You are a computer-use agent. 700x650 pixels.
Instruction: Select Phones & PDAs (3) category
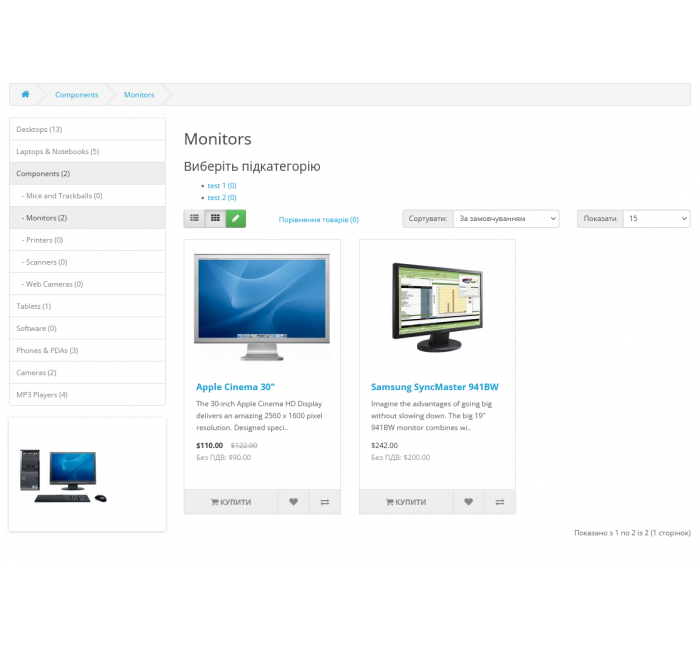click(88, 350)
